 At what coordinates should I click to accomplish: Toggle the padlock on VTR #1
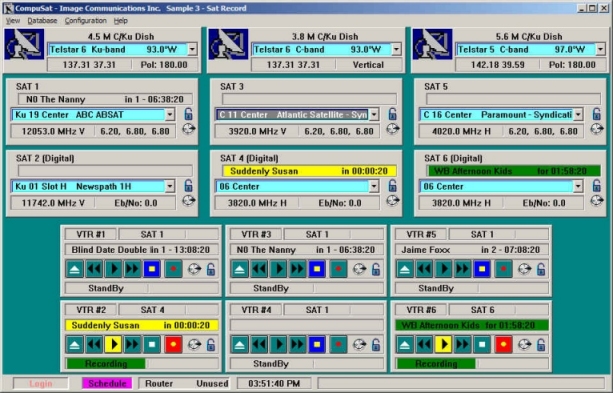211,269
